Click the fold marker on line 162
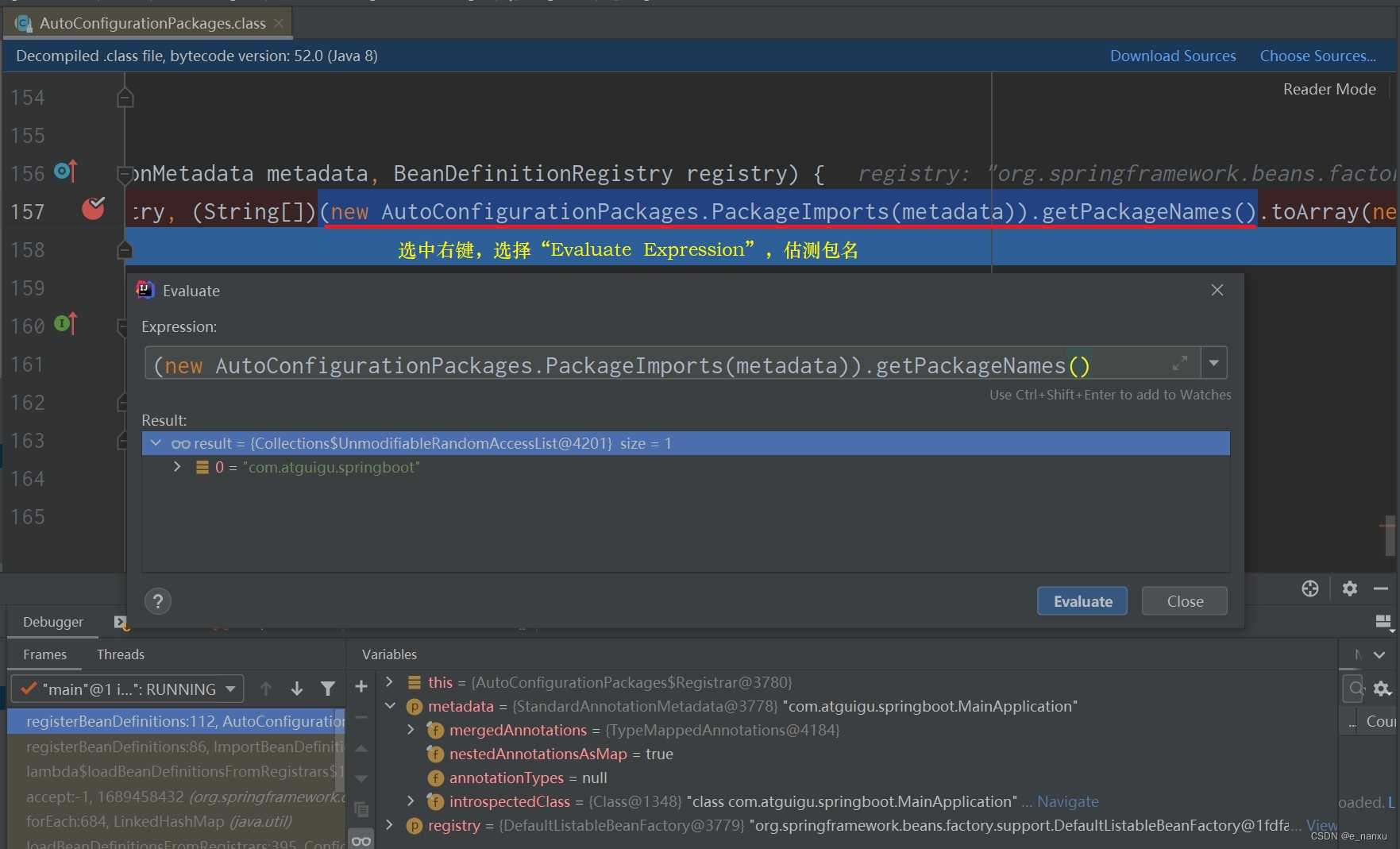Image resolution: width=1400 pixels, height=849 pixels. [123, 403]
